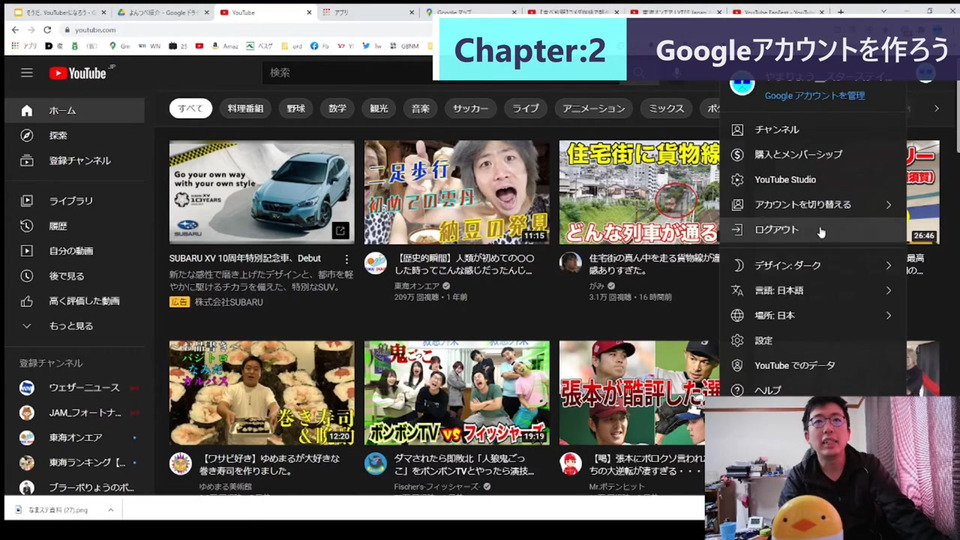Select the ミックス filter chip

click(x=666, y=108)
